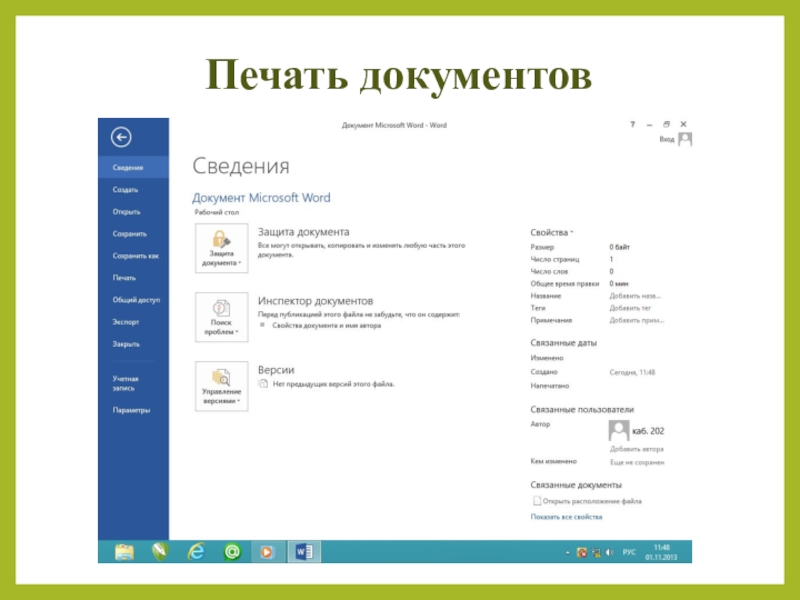Click author avatar next to каб. 202
This screenshot has height=600, width=800.
click(619, 431)
